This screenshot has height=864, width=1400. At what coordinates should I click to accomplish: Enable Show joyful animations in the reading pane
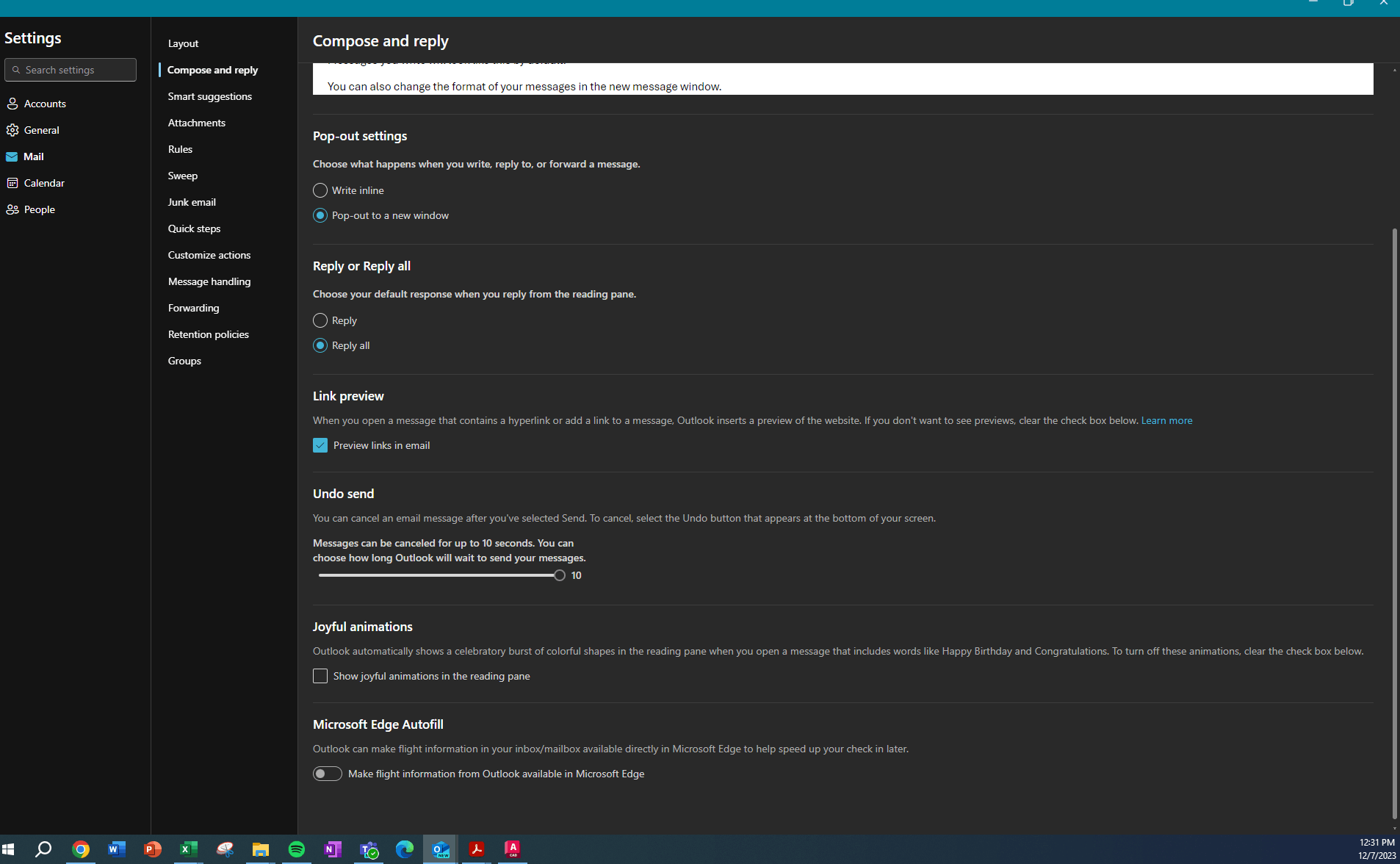(x=320, y=675)
